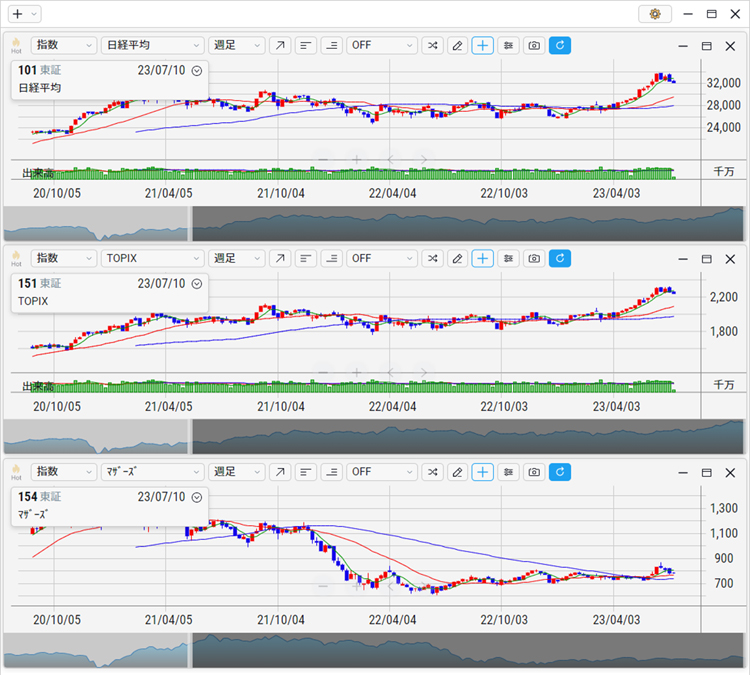Viewport: 750px width, 675px height.
Task: Click the Hot flame icon in マザーズ panel
Action: tap(16, 472)
